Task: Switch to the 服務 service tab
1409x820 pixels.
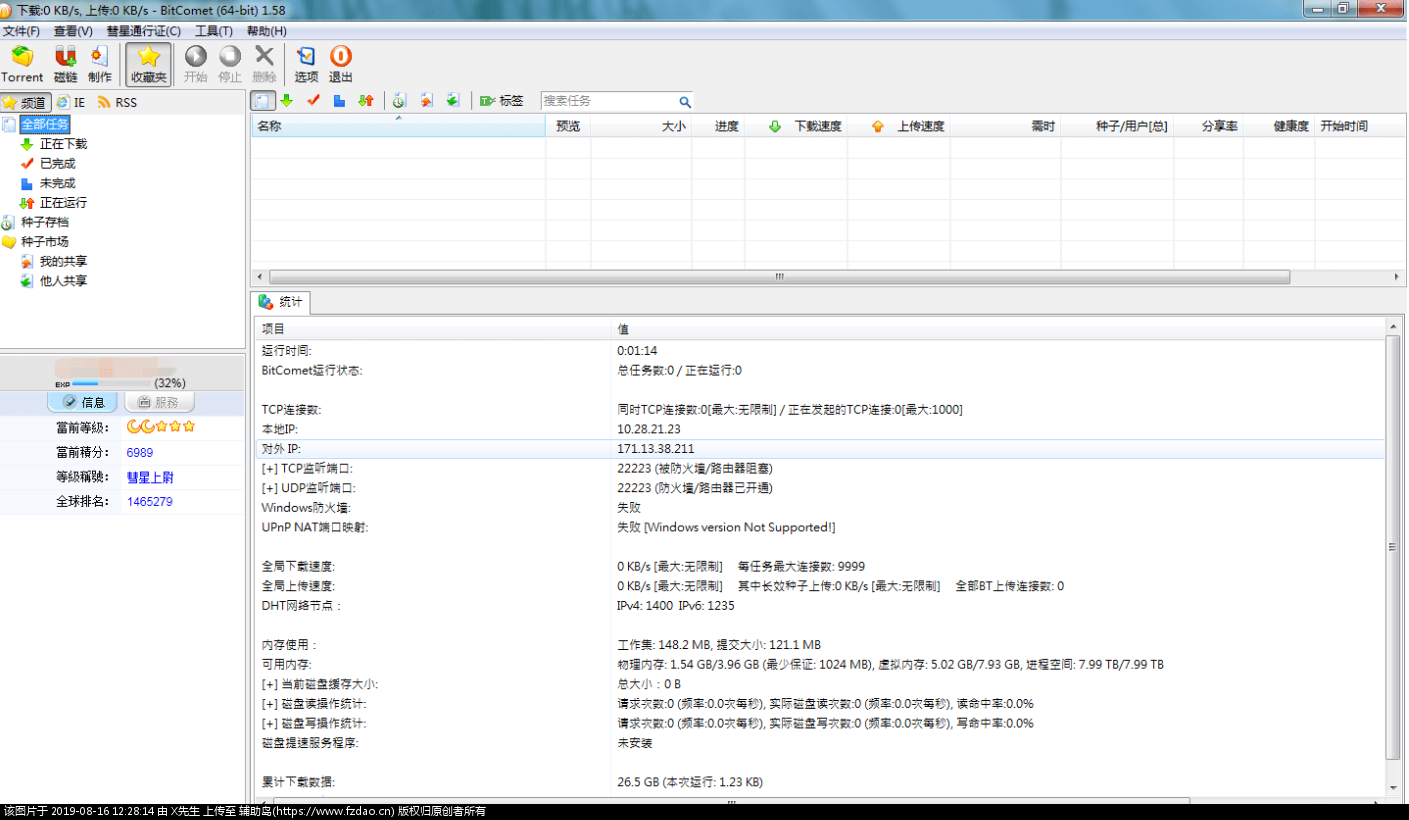Action: coord(159,402)
